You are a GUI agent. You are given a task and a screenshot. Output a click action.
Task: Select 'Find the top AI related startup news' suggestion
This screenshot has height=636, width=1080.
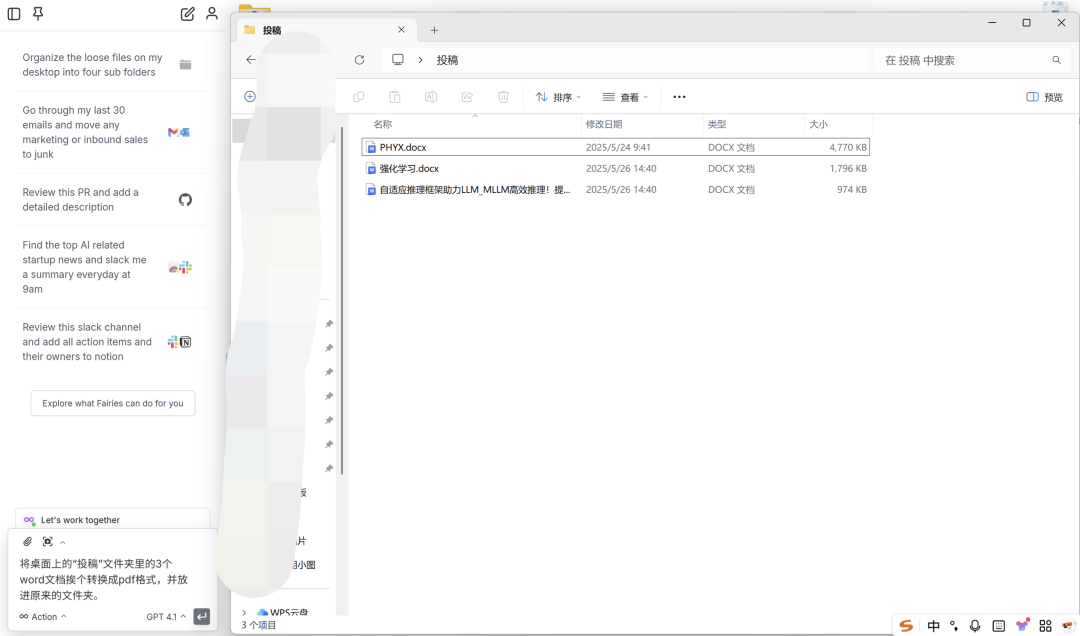click(x=112, y=267)
